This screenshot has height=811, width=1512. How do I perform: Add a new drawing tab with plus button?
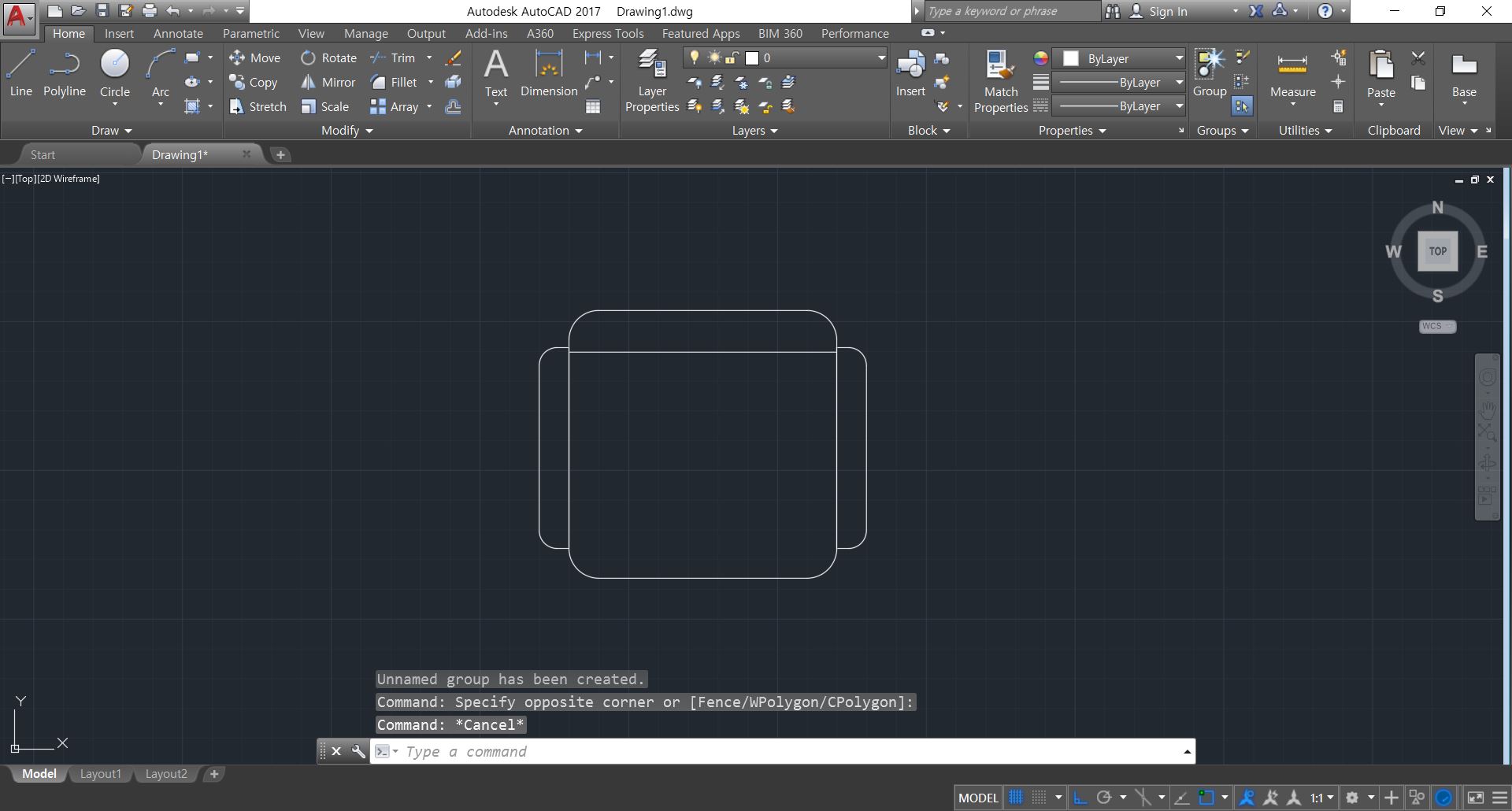click(280, 154)
